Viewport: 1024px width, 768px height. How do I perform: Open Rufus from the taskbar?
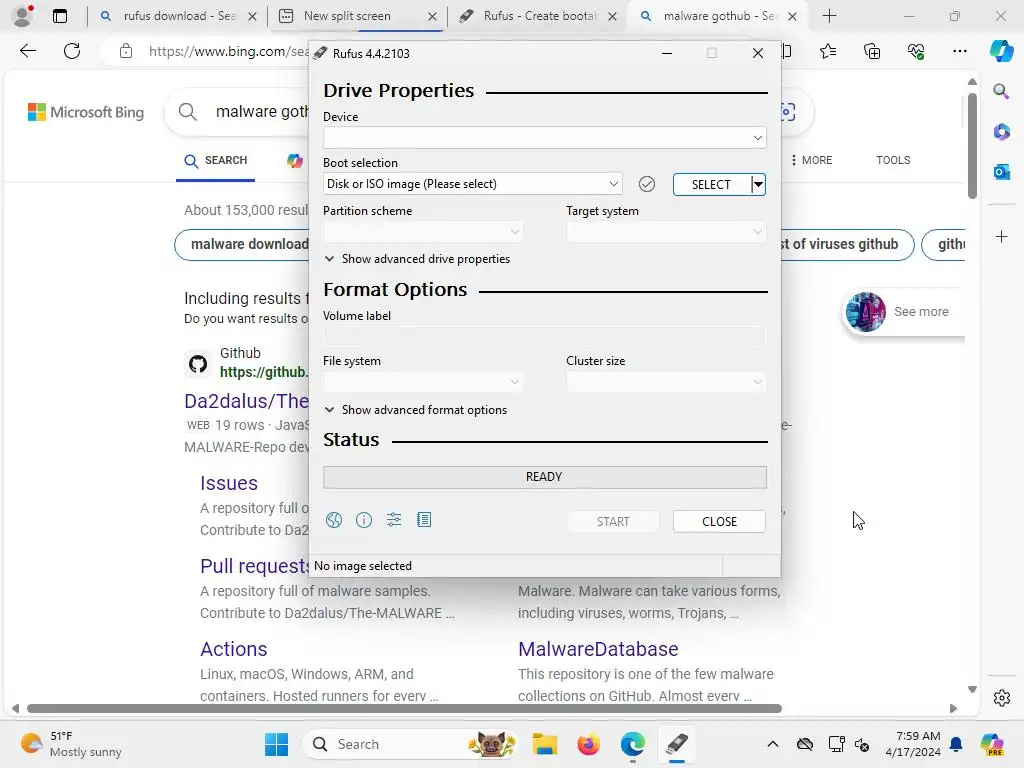pyautogui.click(x=677, y=744)
